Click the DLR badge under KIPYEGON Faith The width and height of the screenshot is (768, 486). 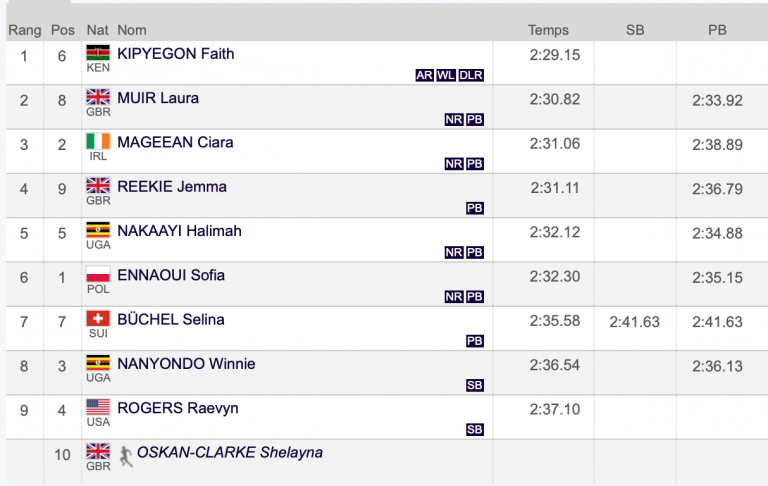point(471,75)
